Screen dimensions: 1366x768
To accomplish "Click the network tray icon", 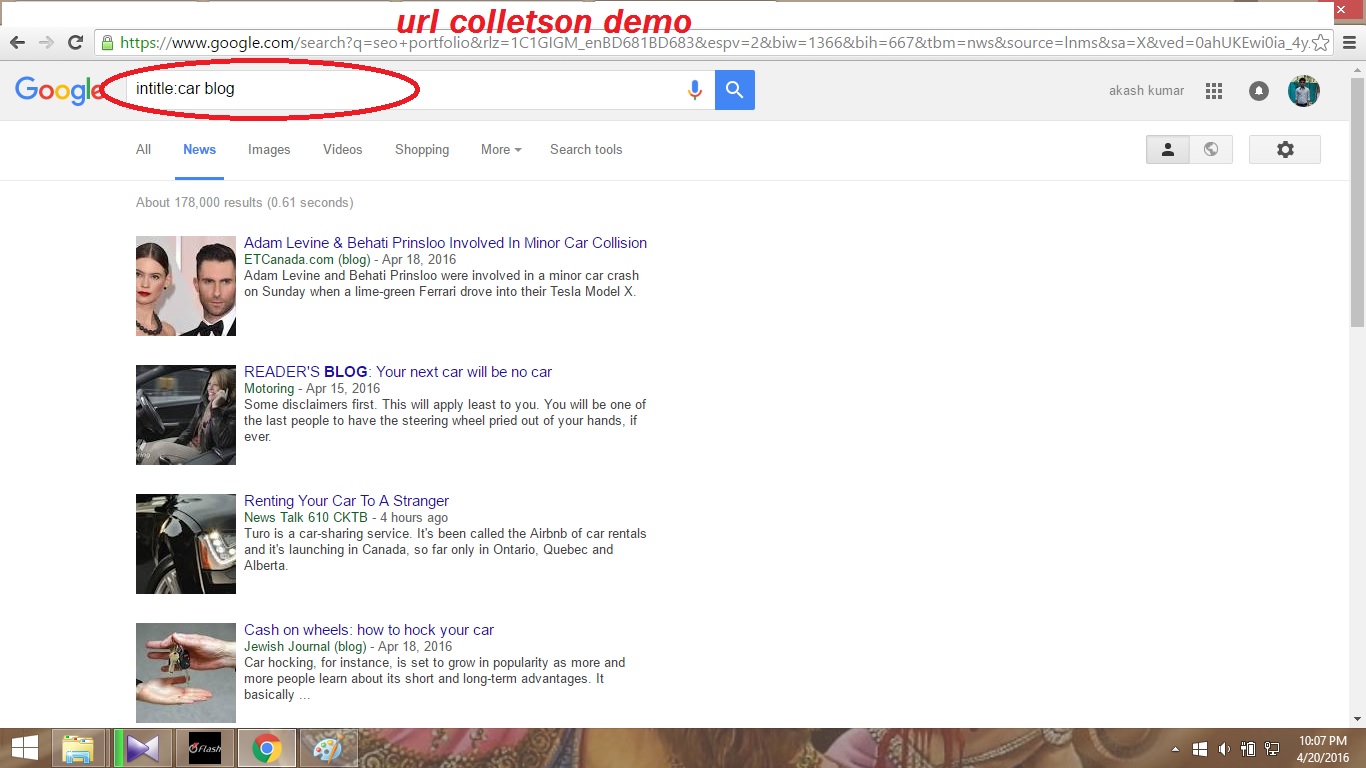I will click(1272, 749).
